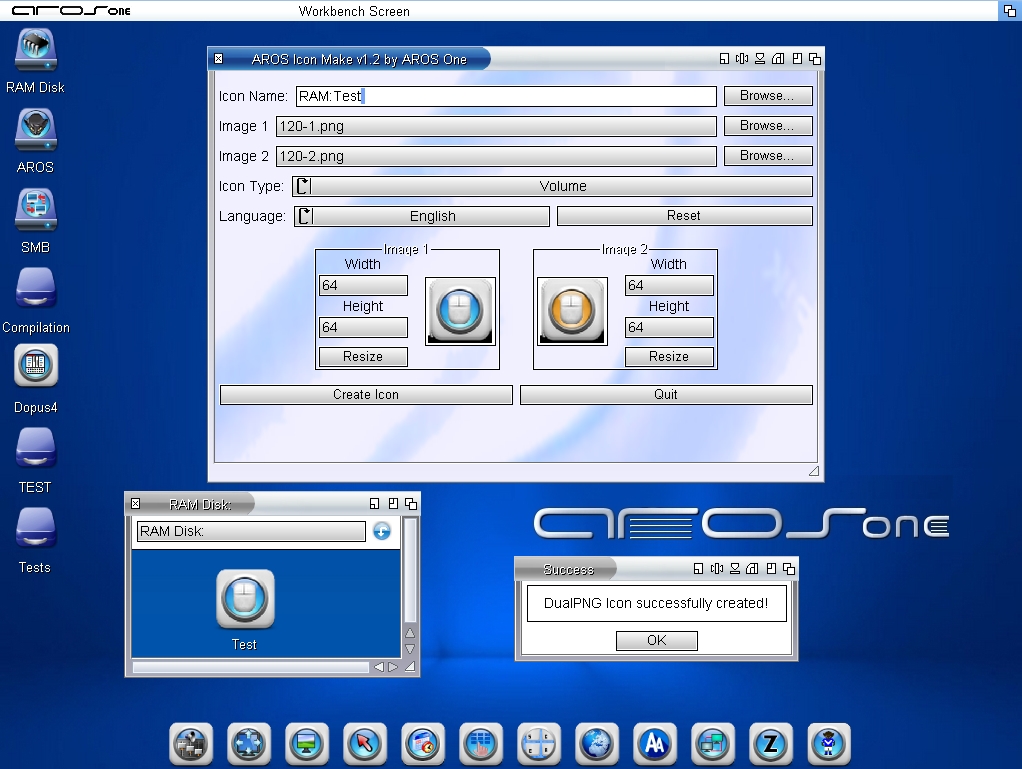Open the network tree dock icon
The image size is (1022, 769).
click(191, 744)
